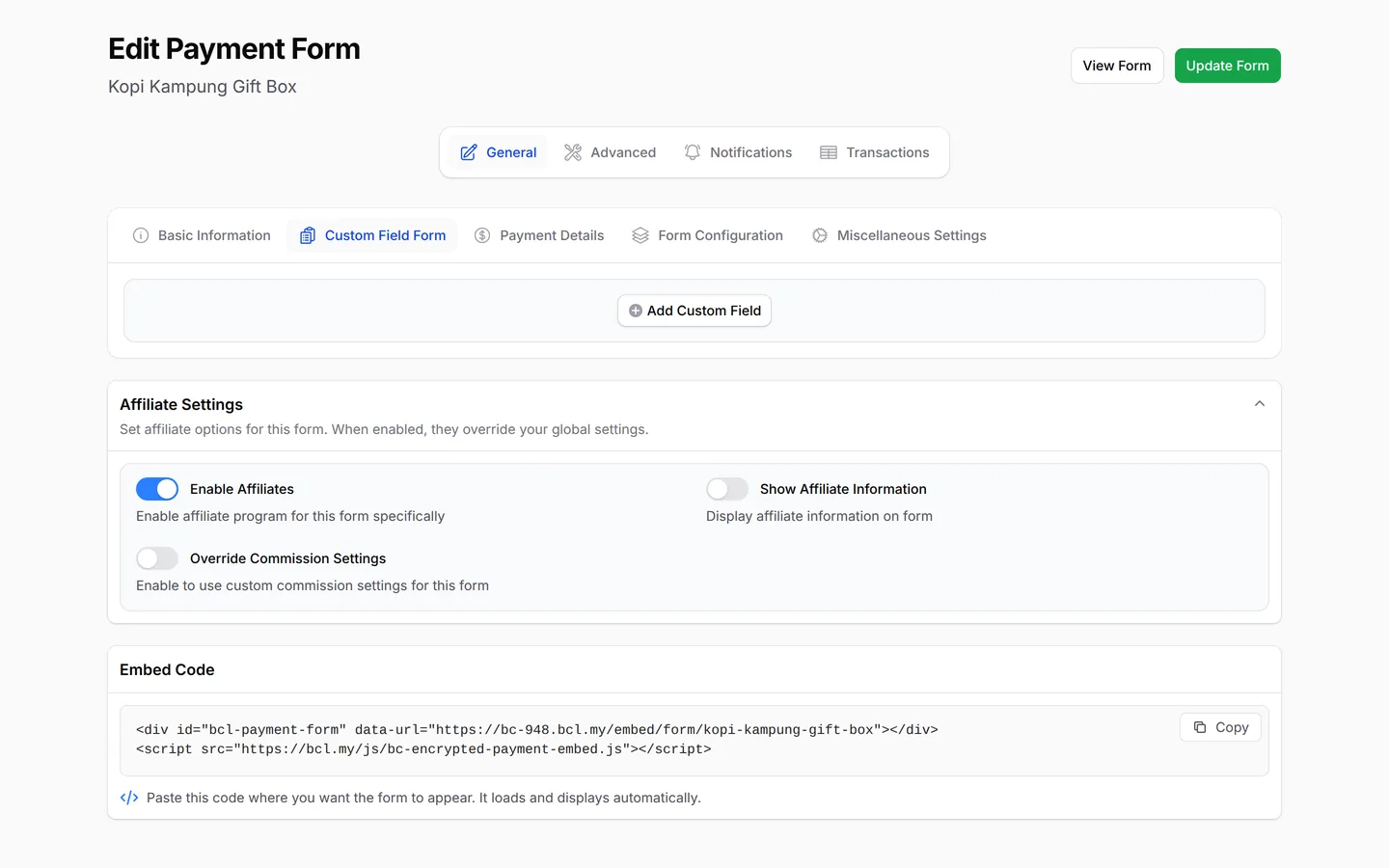Click the Transactions table icon
The height and width of the screenshot is (868, 1389).
829,152
